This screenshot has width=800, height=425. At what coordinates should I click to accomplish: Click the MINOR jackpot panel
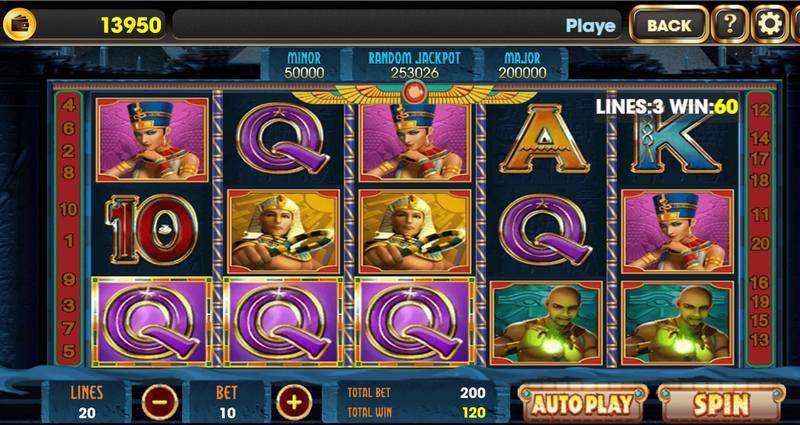(x=304, y=65)
